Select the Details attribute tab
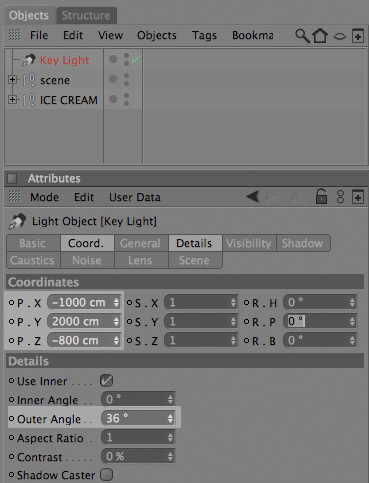The image size is (369, 483). pos(195,243)
